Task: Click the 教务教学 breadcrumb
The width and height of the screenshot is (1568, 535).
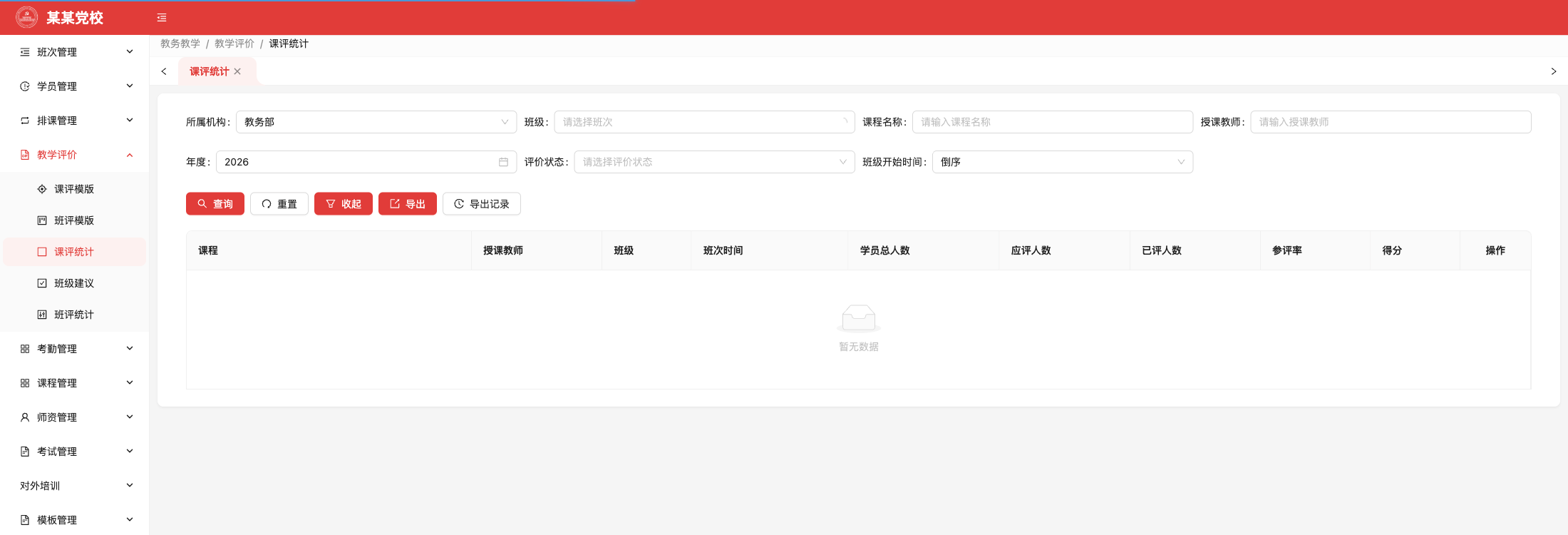Action: coord(180,44)
